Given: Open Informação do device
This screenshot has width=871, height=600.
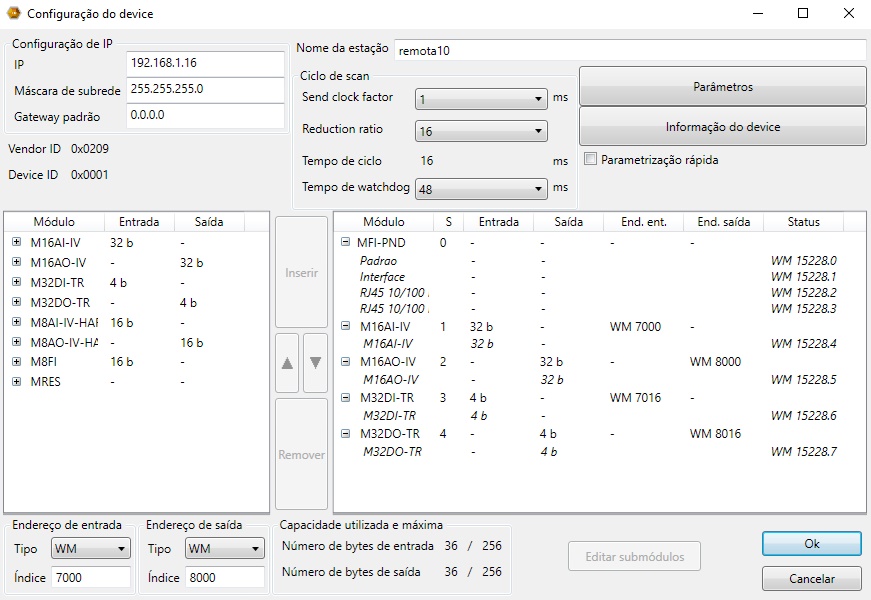Looking at the screenshot, I should click(x=722, y=127).
